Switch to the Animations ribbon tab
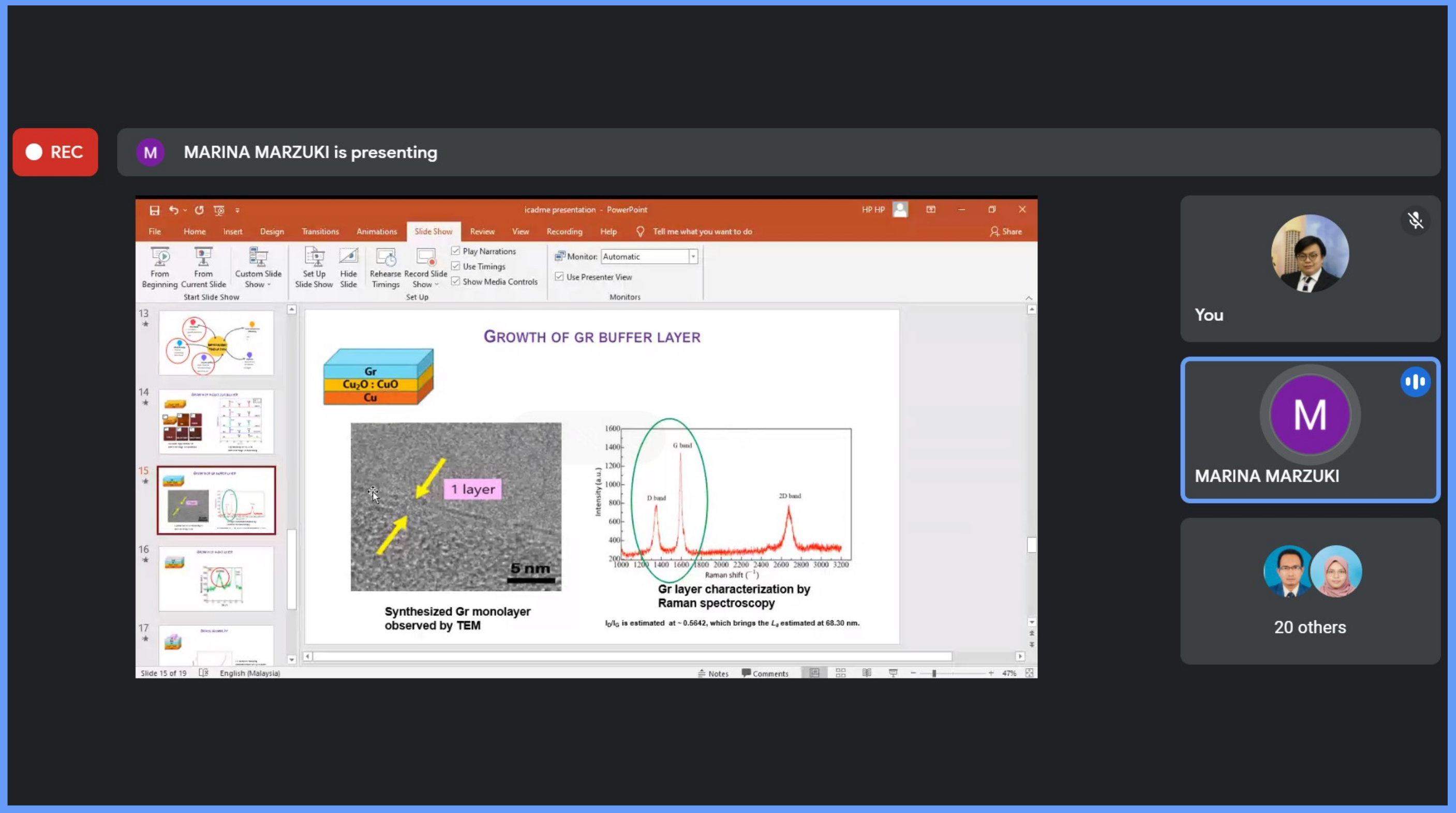The height and width of the screenshot is (813, 1456). pos(377,232)
